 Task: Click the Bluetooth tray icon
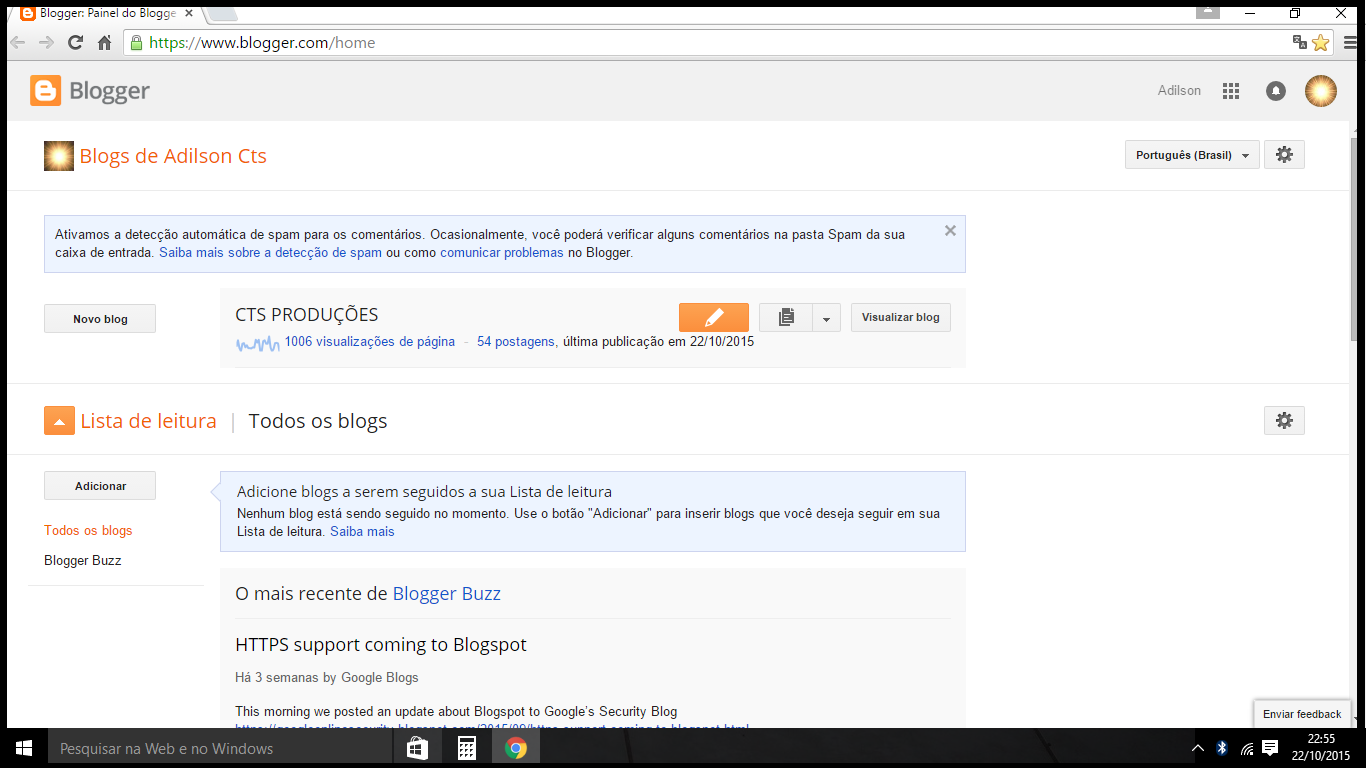pyautogui.click(x=1221, y=748)
